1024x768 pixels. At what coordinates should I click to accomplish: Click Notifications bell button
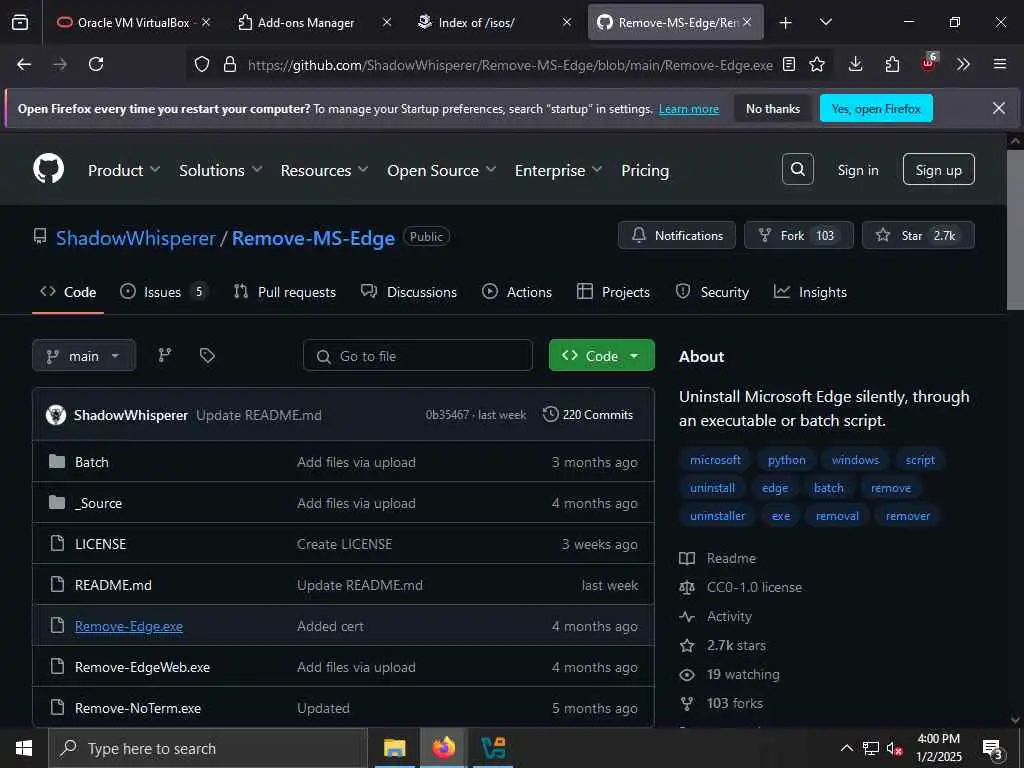click(677, 235)
